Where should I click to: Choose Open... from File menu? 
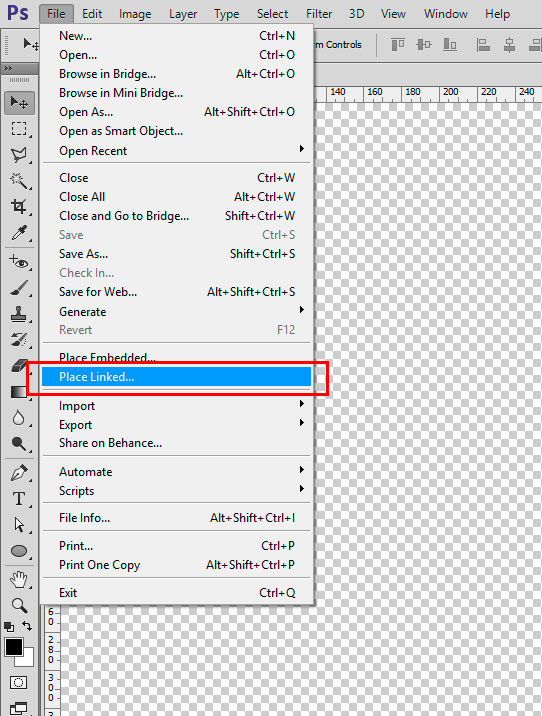click(176, 55)
